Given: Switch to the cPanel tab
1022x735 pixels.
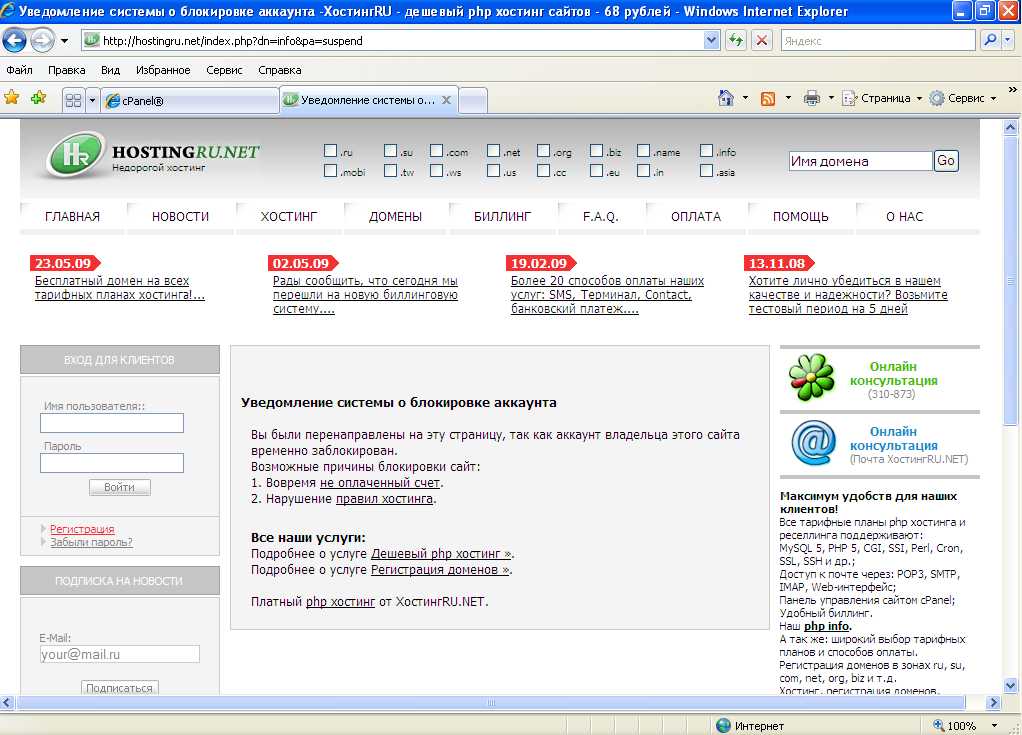Looking at the screenshot, I should tap(190, 101).
